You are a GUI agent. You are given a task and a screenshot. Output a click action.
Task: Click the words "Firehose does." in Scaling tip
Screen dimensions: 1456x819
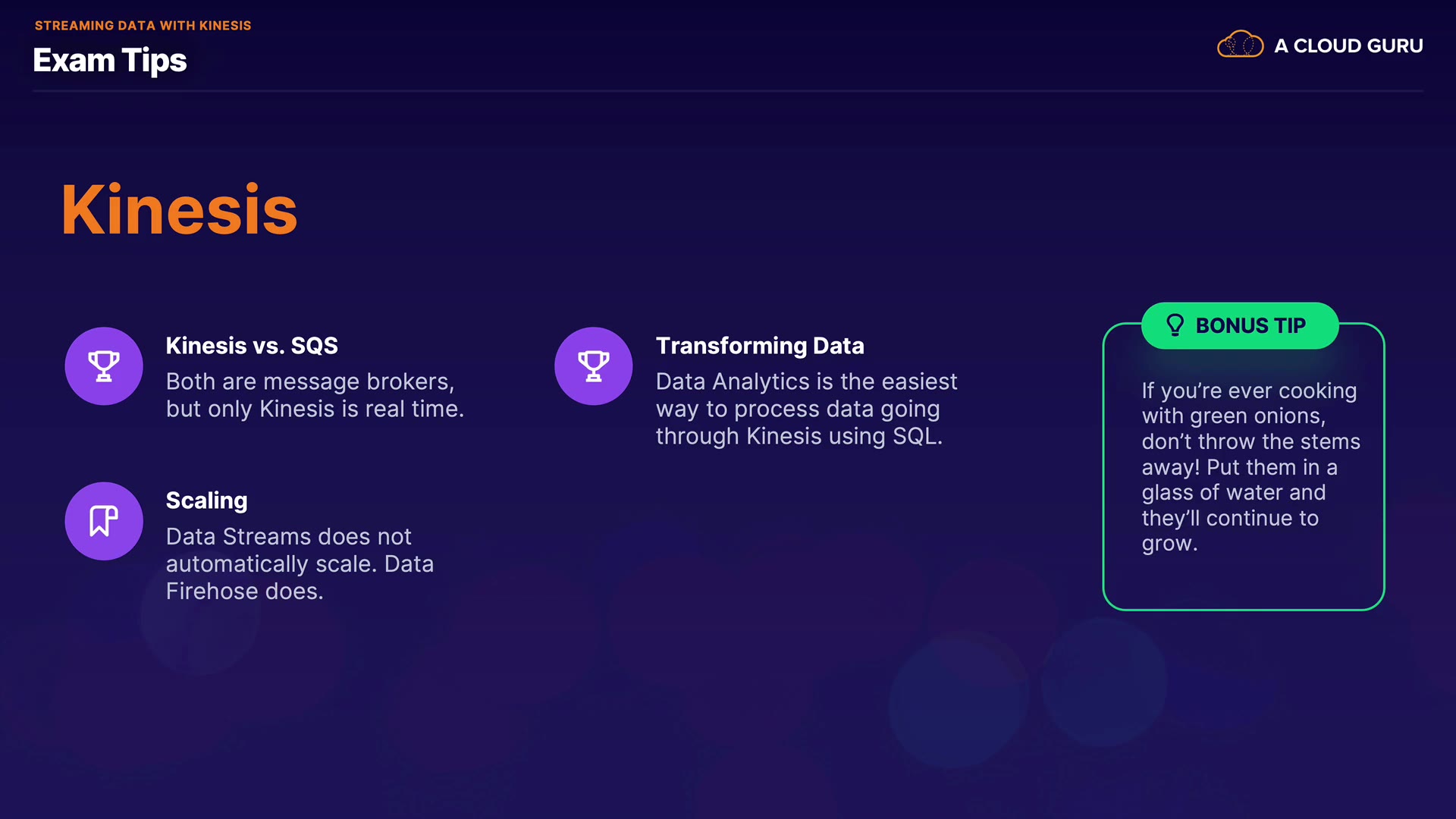coord(244,591)
